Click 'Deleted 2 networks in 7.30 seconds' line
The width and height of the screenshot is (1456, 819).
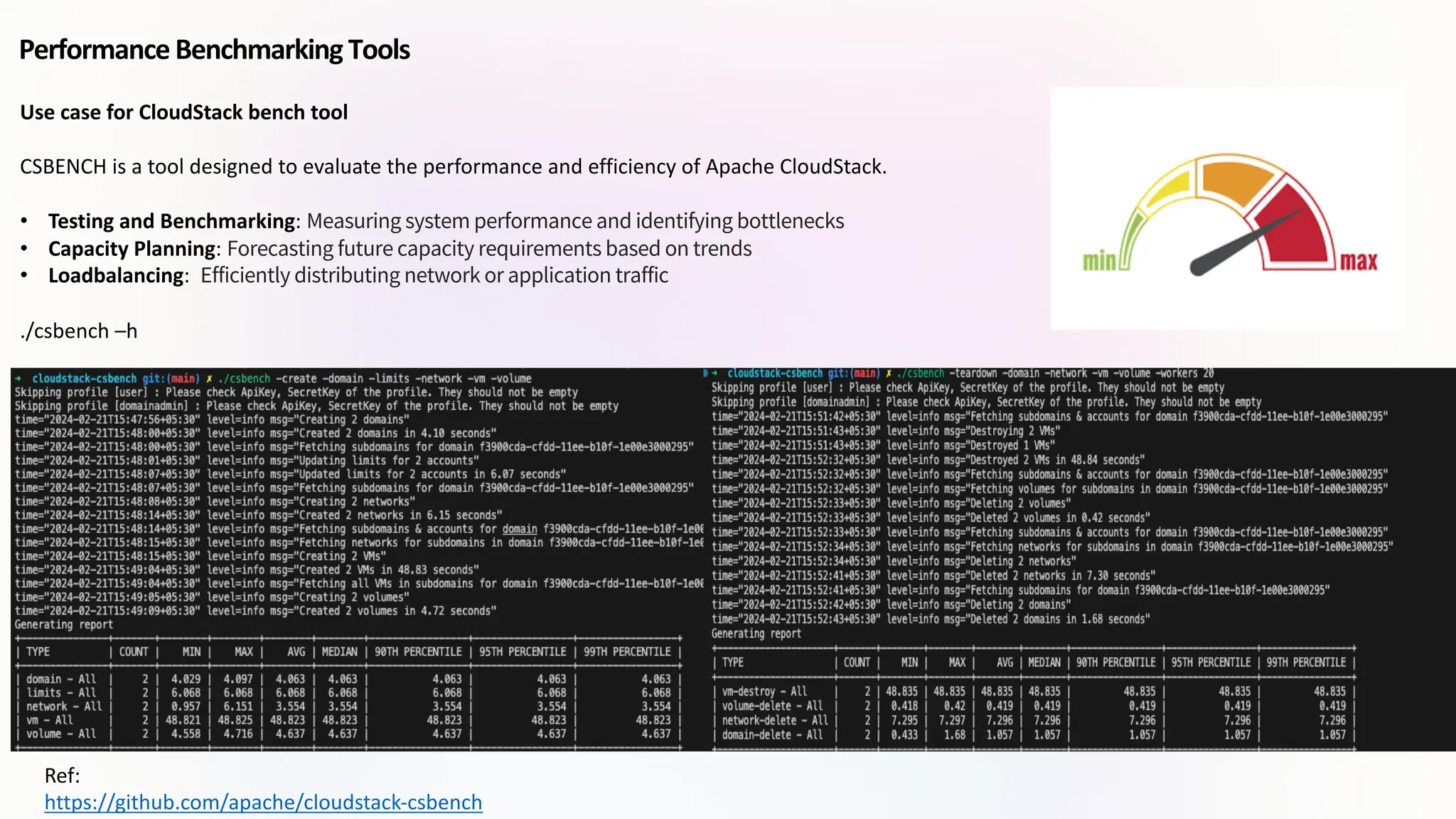(933, 576)
